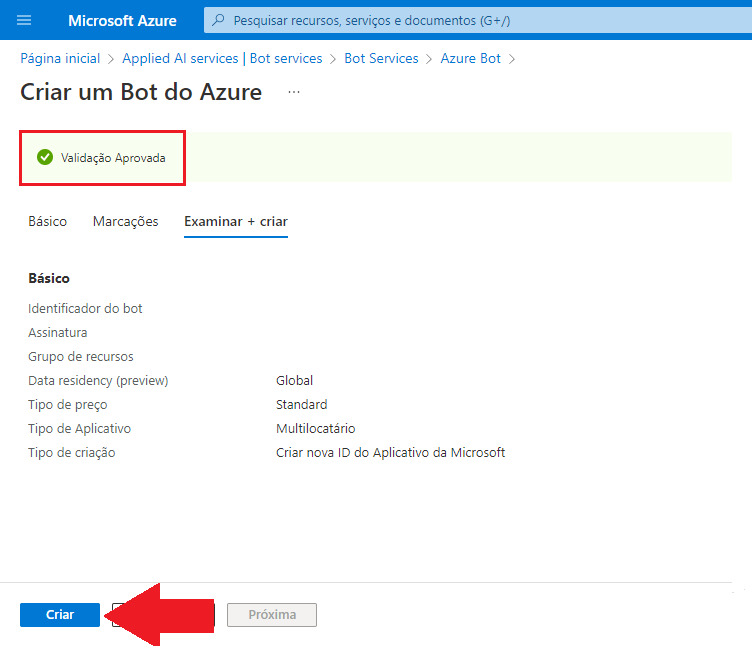Click Grupo de recursos label

pos(81,356)
